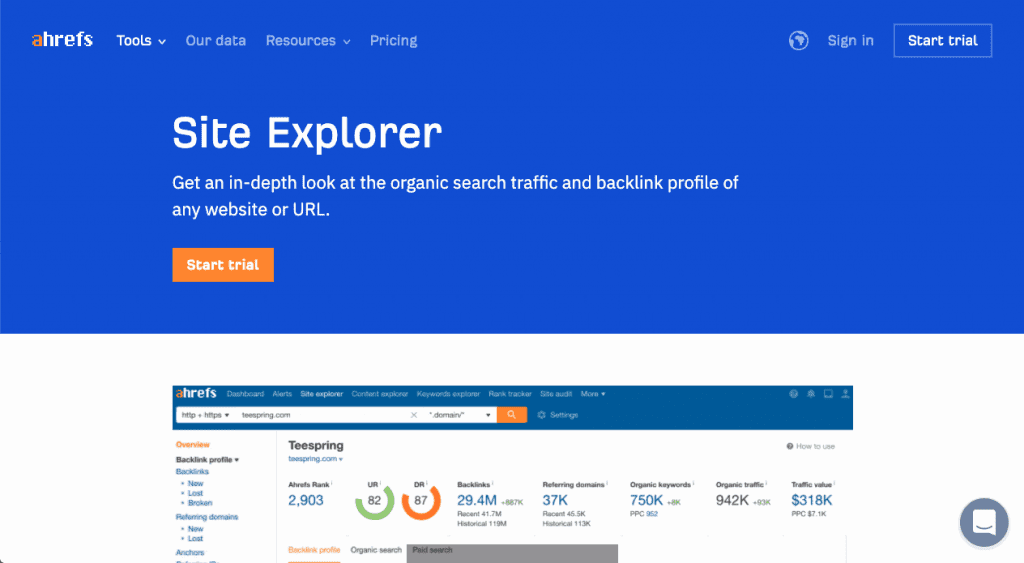Expand the More menu in demo header
Screen dimensions: 1024x563
(x=593, y=394)
